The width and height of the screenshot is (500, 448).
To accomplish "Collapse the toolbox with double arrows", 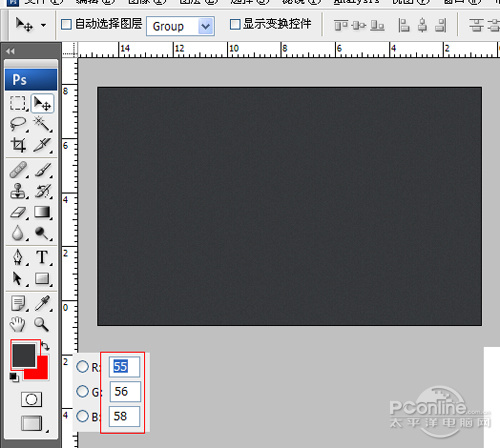I will coord(10,51).
